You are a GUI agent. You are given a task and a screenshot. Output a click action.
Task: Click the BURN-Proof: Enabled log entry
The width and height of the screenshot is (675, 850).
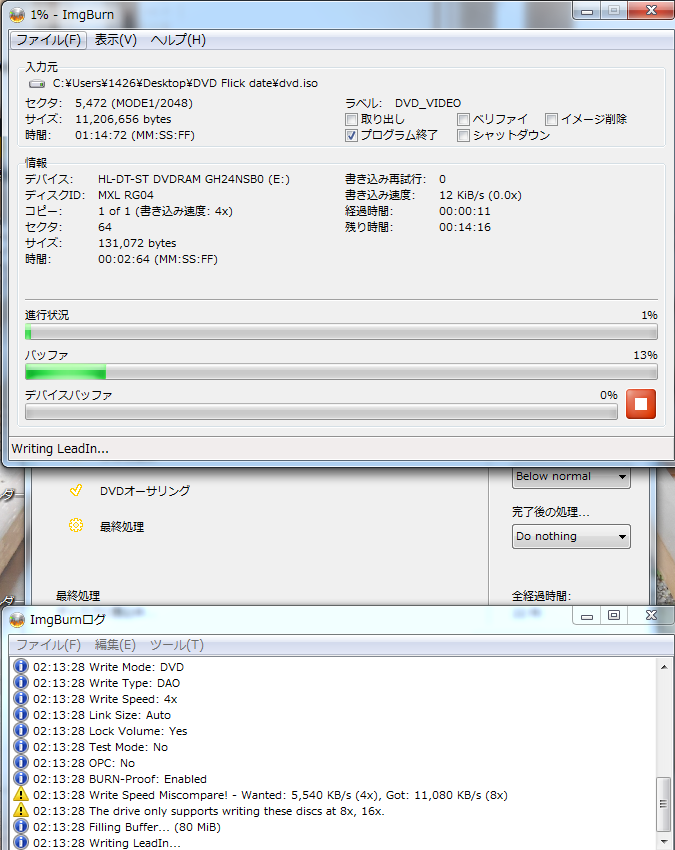120,779
